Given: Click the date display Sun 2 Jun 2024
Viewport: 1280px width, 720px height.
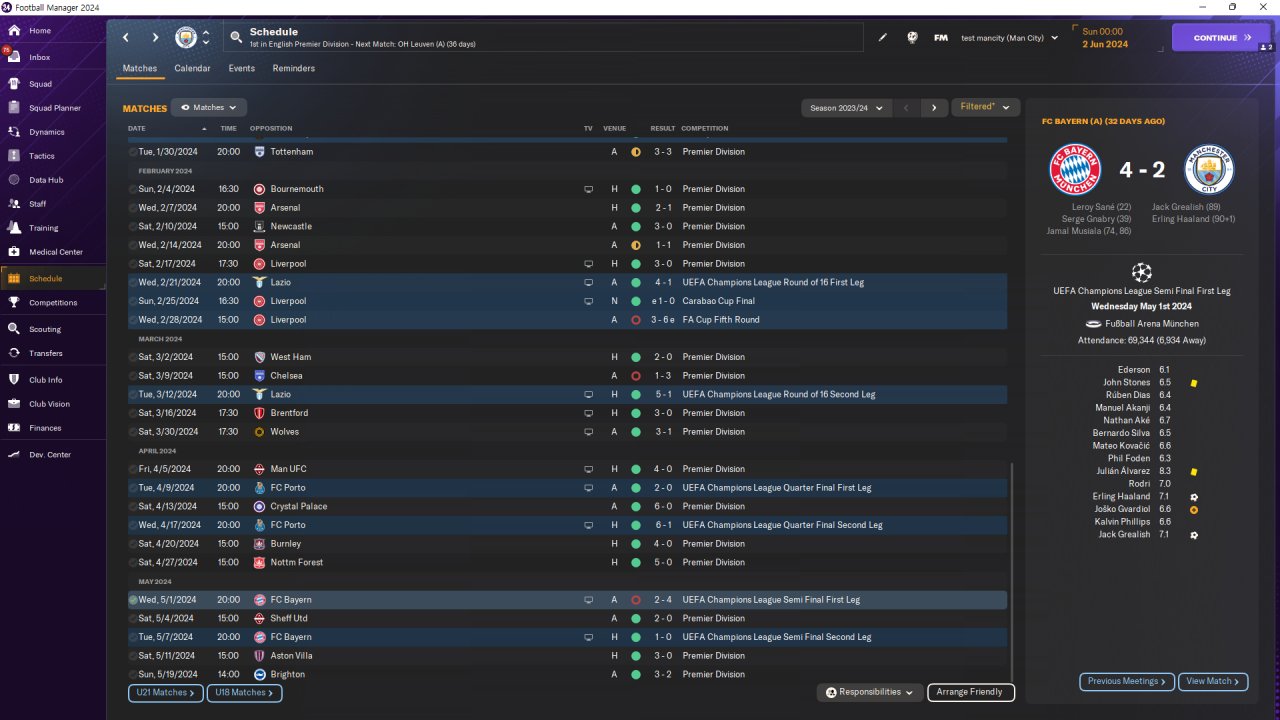Looking at the screenshot, I should point(1105,38).
